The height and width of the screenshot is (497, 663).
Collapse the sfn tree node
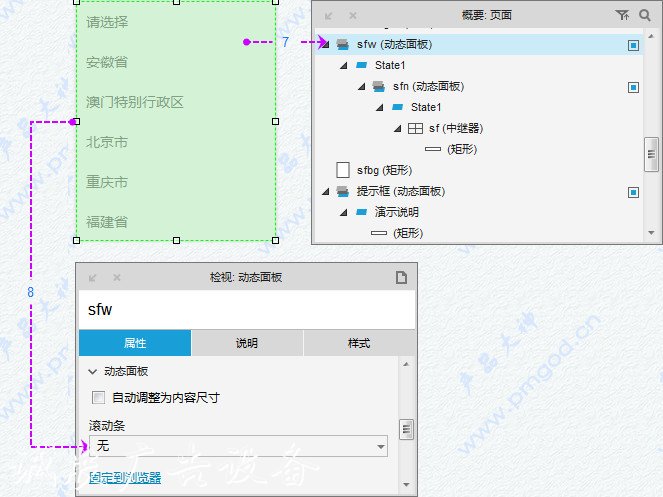(x=362, y=87)
